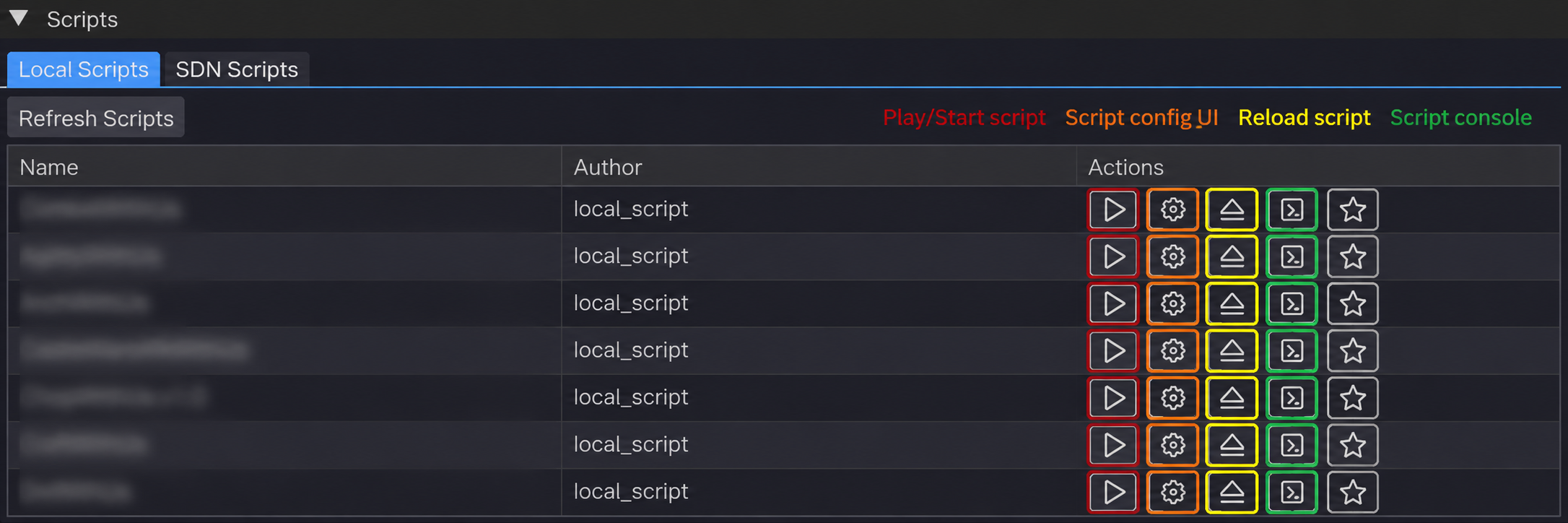Play the fifth row script
The width and height of the screenshot is (1568, 523).
click(1113, 397)
